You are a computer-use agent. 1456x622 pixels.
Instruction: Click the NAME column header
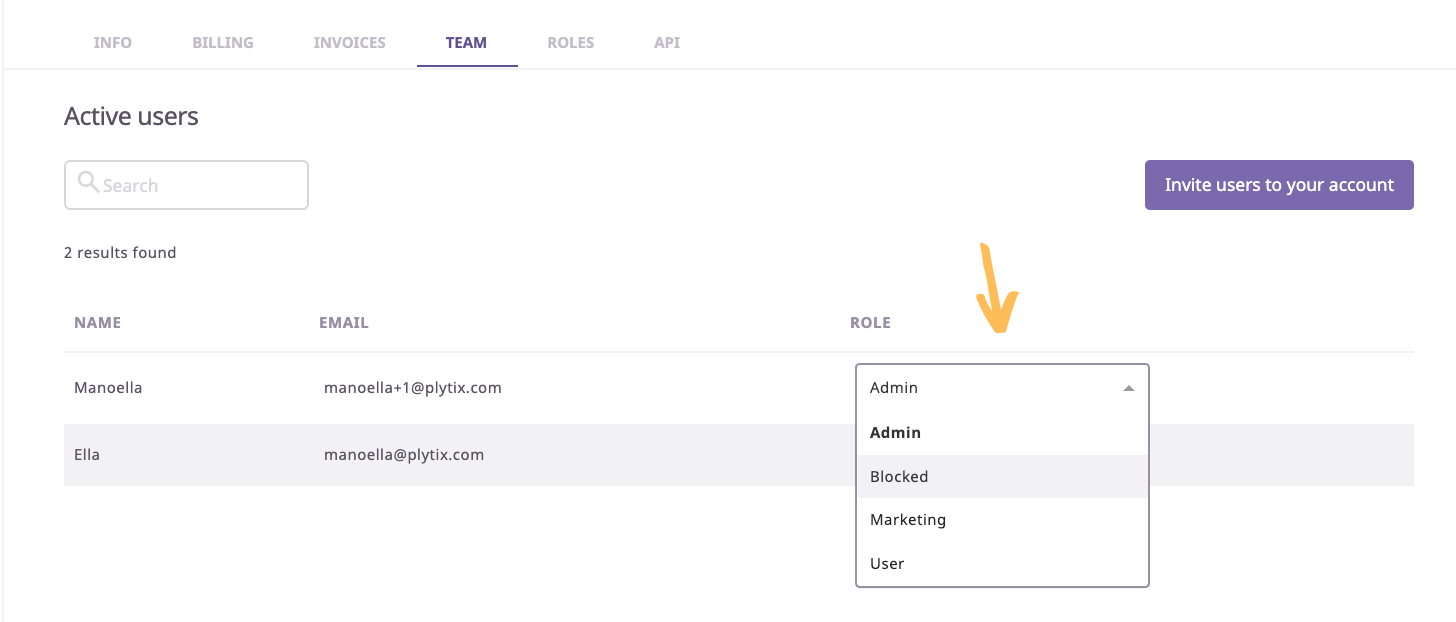tap(97, 323)
